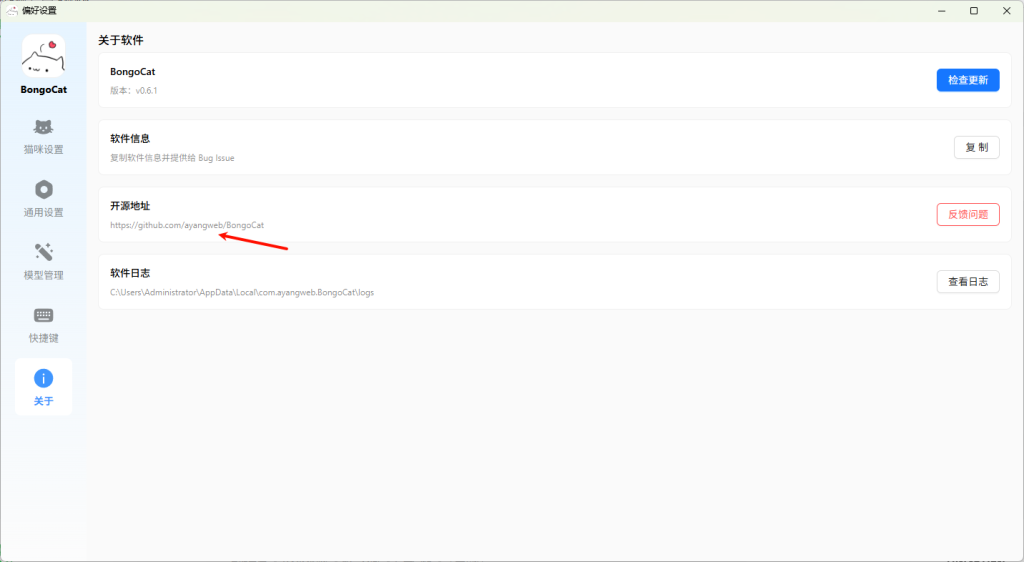Click the 版本 v0.6.1 version text
This screenshot has width=1024, height=562.
[134, 91]
